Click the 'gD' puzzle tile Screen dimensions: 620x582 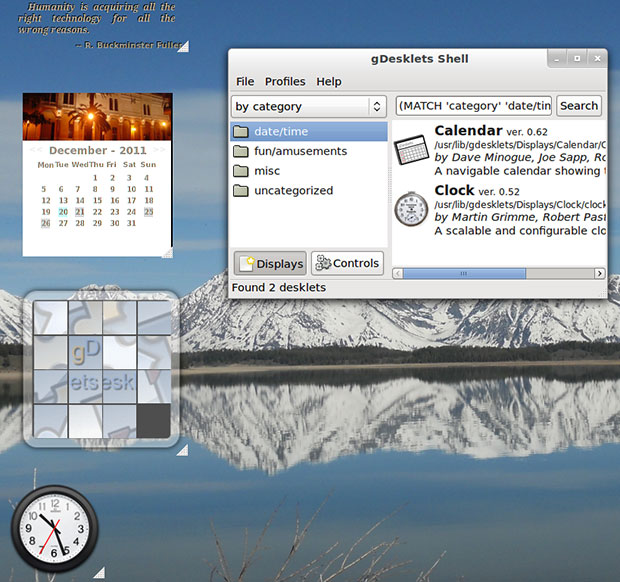click(85, 353)
